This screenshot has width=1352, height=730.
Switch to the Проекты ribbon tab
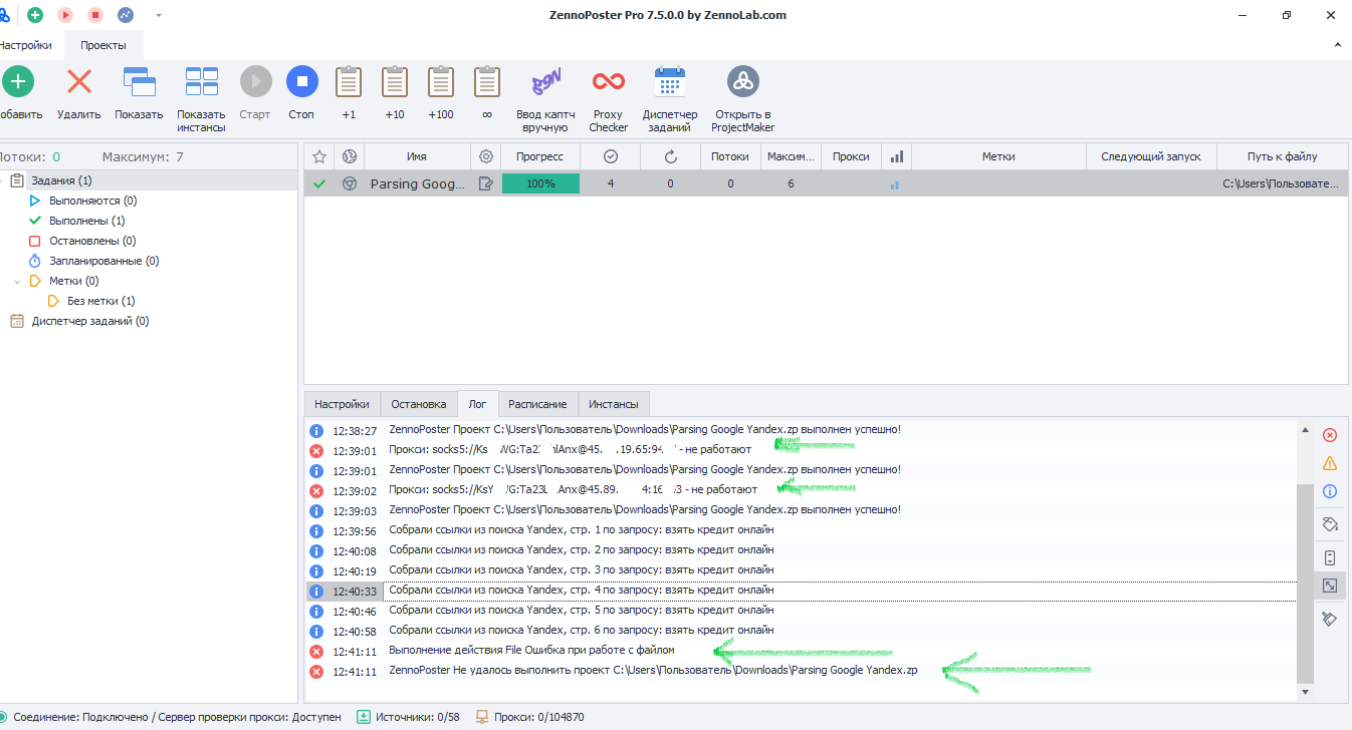[x=103, y=45]
